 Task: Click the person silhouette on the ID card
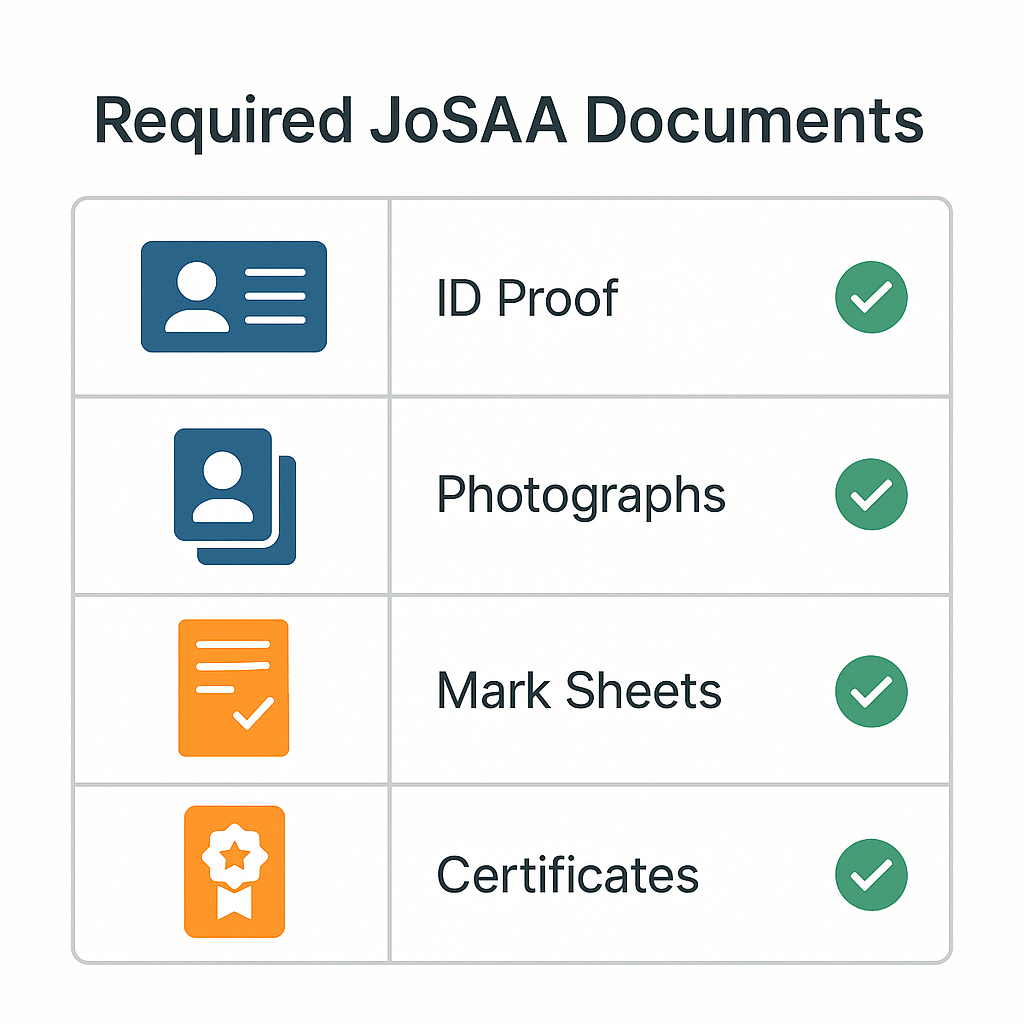[x=197, y=297]
